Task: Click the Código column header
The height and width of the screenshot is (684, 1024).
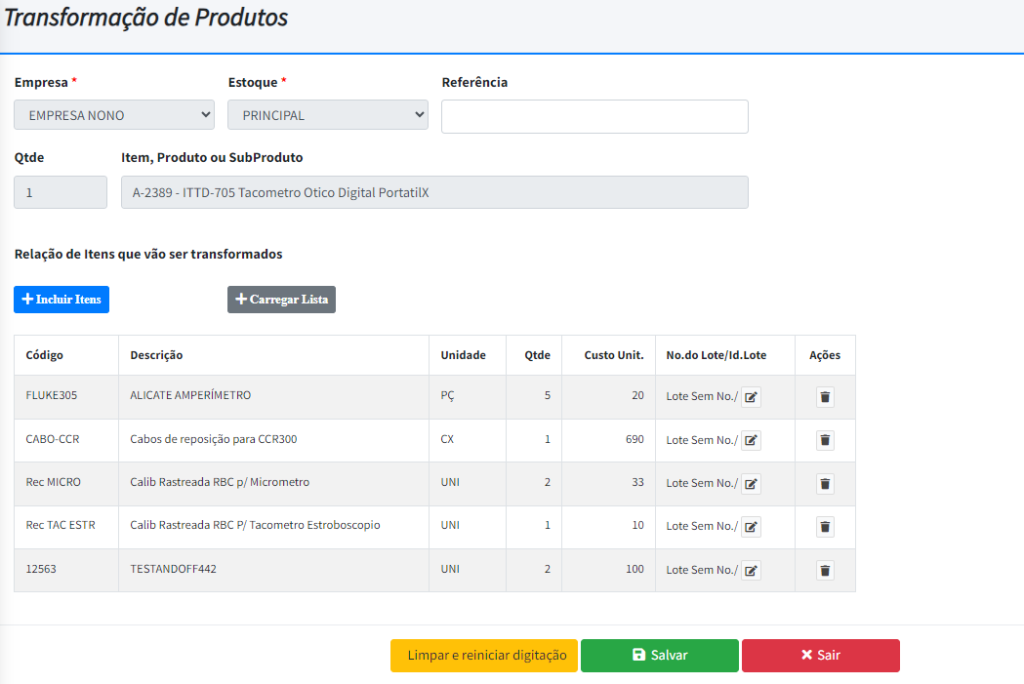Action: click(44, 355)
